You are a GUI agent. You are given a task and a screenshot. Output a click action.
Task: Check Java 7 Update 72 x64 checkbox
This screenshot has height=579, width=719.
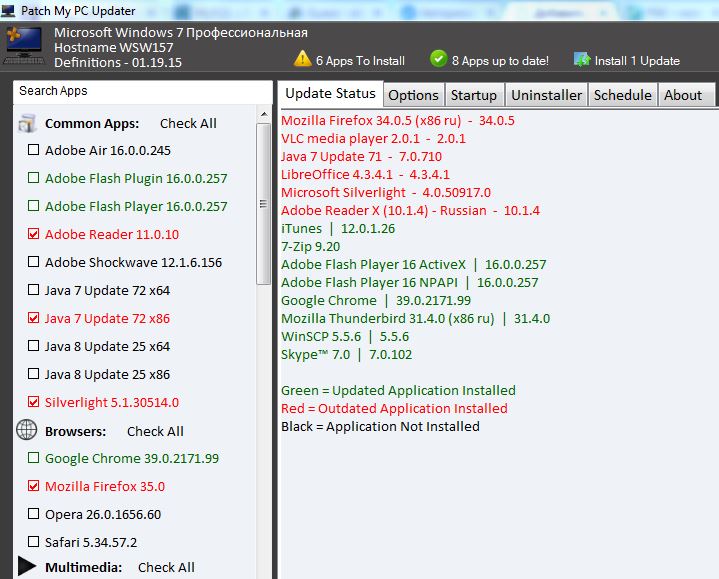[33, 289]
